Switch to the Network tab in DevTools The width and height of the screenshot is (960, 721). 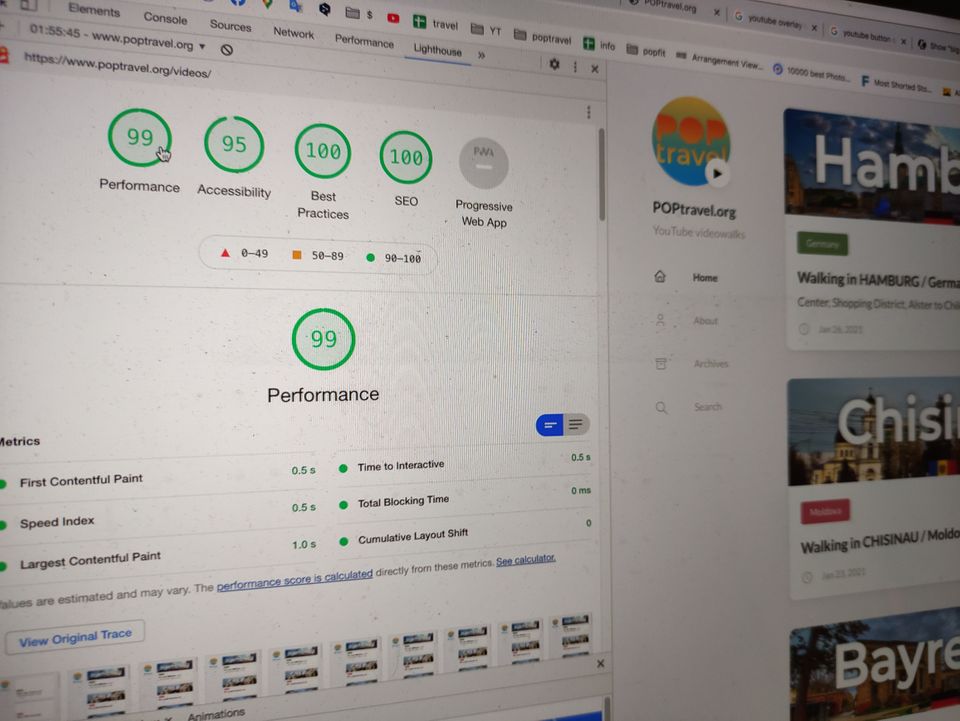coord(293,32)
